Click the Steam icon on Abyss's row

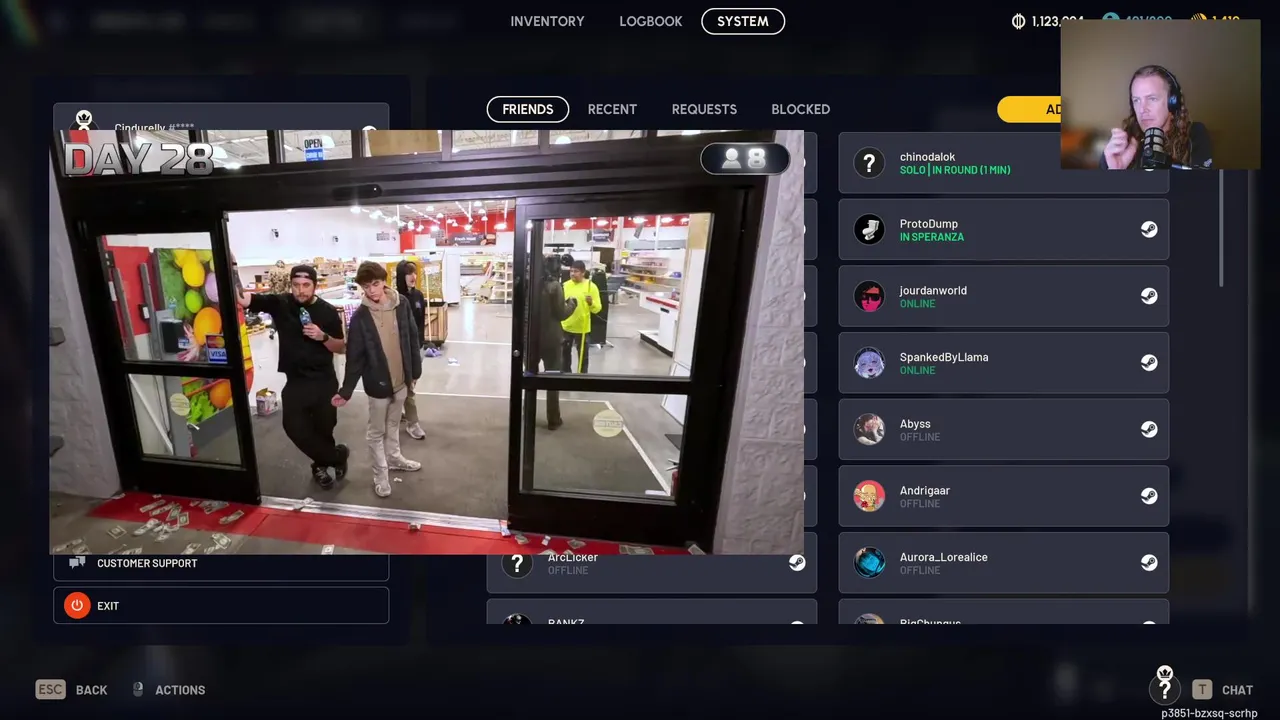coord(1149,430)
